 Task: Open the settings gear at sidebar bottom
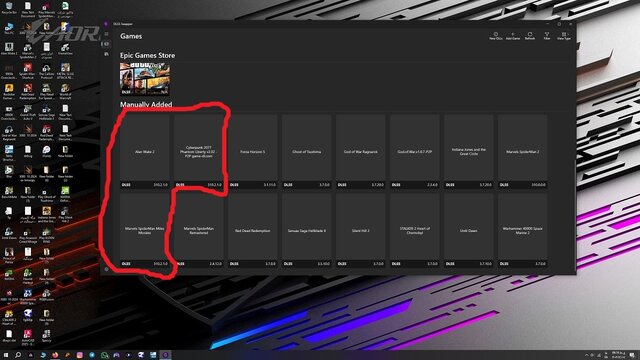click(x=107, y=269)
